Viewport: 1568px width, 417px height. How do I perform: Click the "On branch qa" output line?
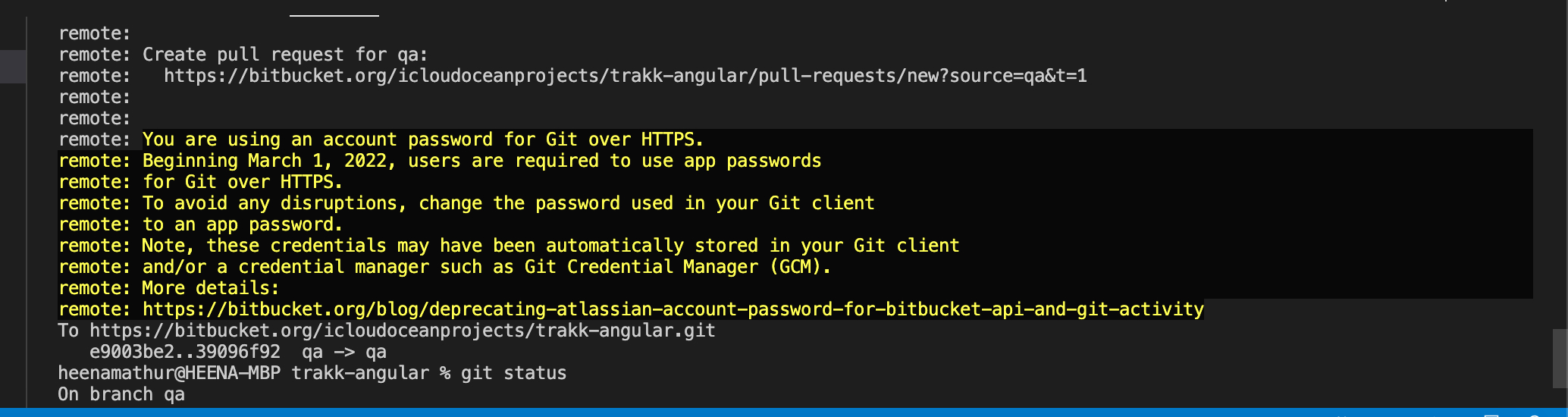[x=121, y=394]
